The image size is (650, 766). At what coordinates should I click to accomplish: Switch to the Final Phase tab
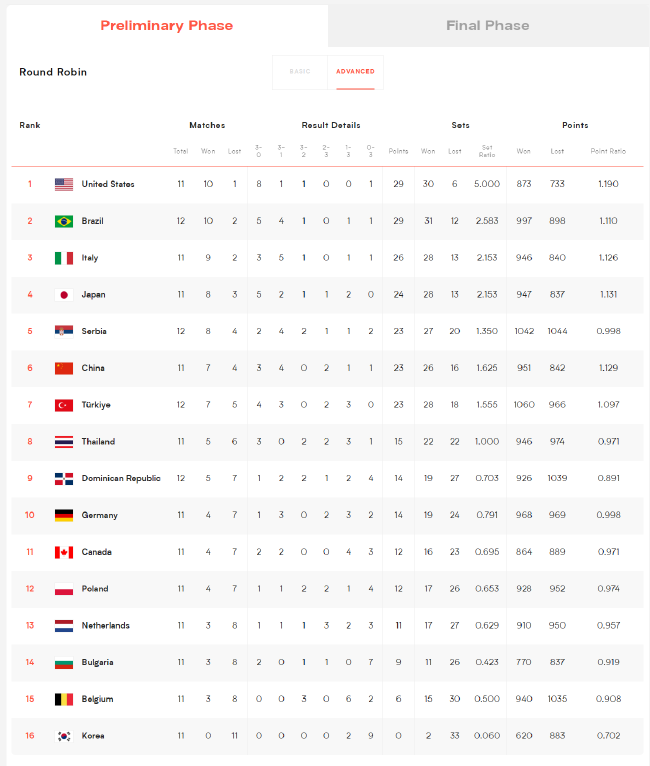click(488, 25)
